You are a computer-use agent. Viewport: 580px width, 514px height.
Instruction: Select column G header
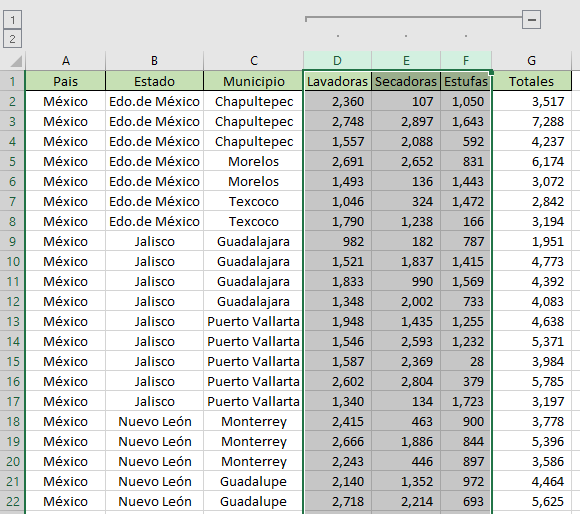tap(531, 61)
